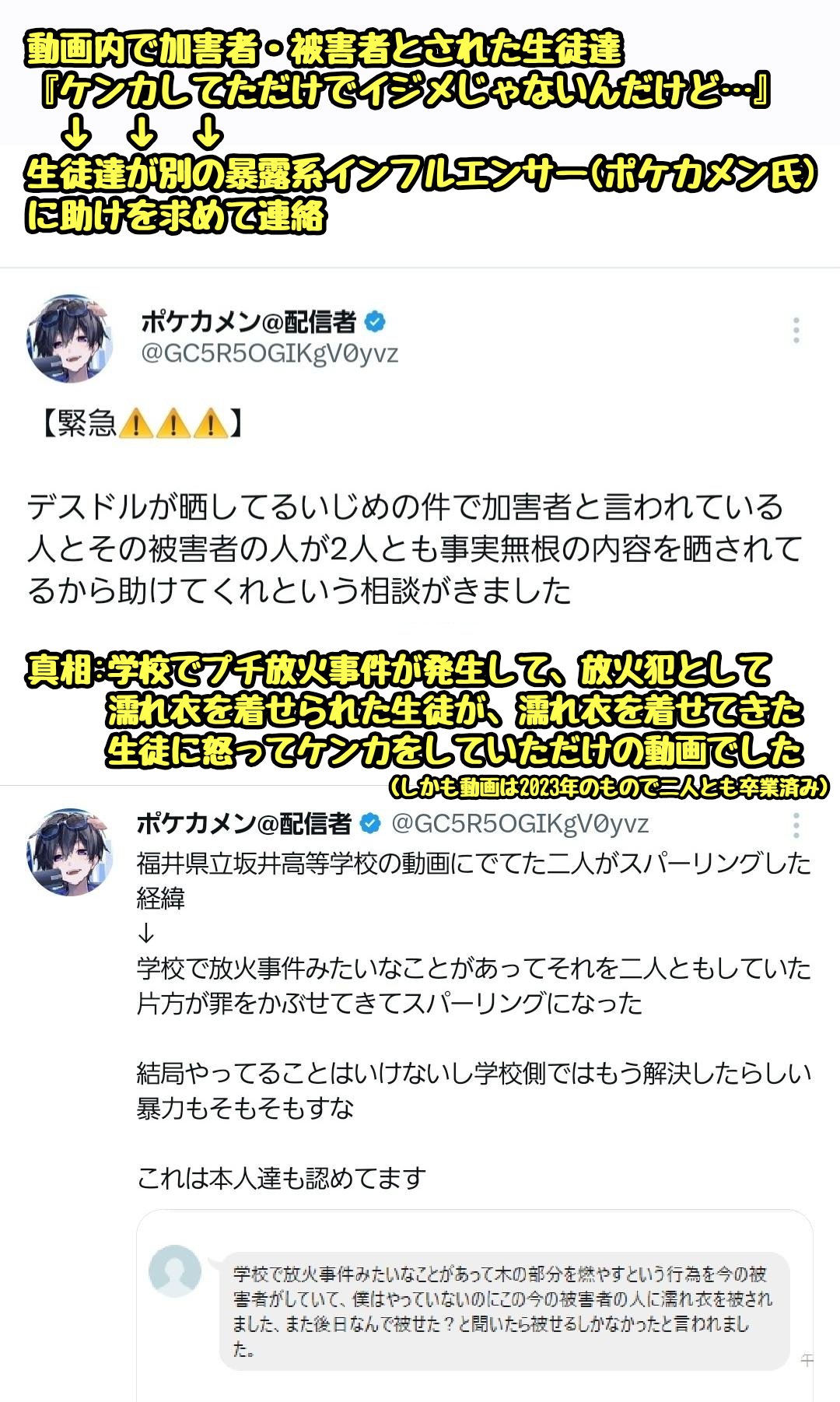Screen dimensions: 840x1402
Task: Click the first warning emoji after 緊急
Action: [x=136, y=423]
